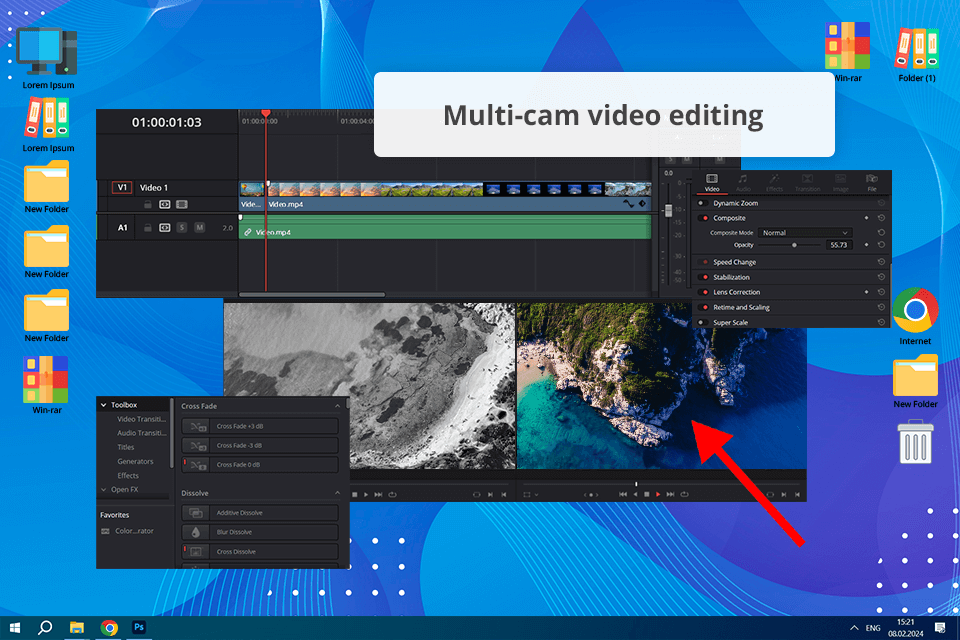Viewport: 960px width, 640px height.
Task: Solo the A1 audio track
Action: pyautogui.click(x=182, y=228)
